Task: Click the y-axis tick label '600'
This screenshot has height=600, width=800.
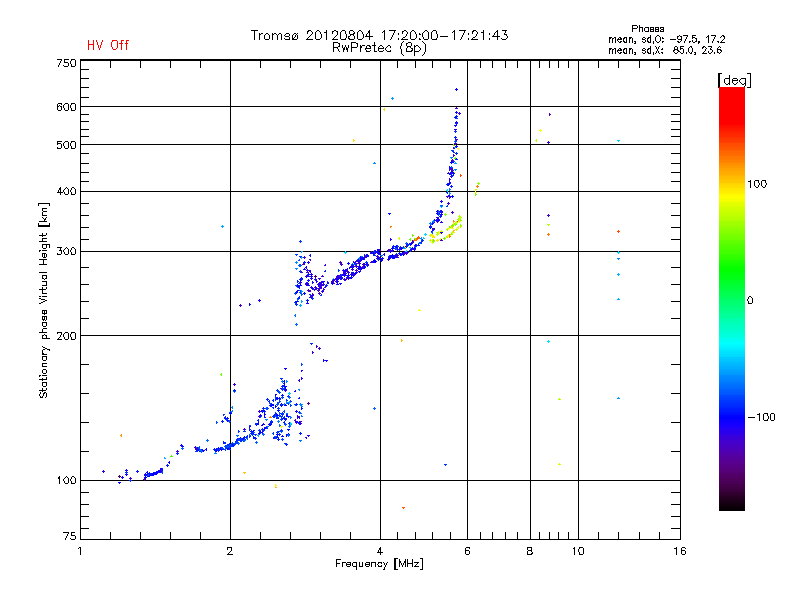Action: pos(66,107)
